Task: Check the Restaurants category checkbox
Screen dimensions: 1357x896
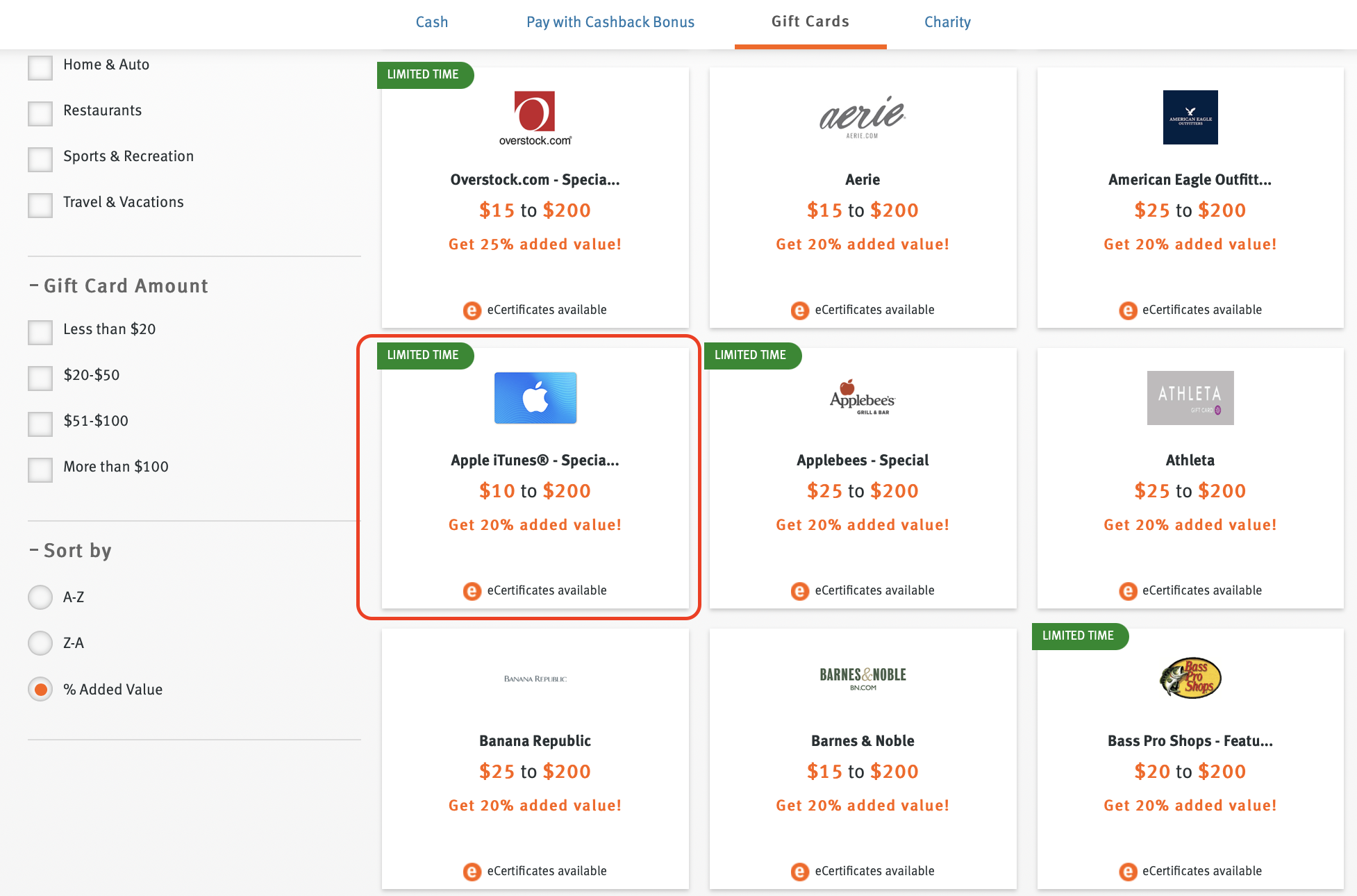Action: point(40,113)
